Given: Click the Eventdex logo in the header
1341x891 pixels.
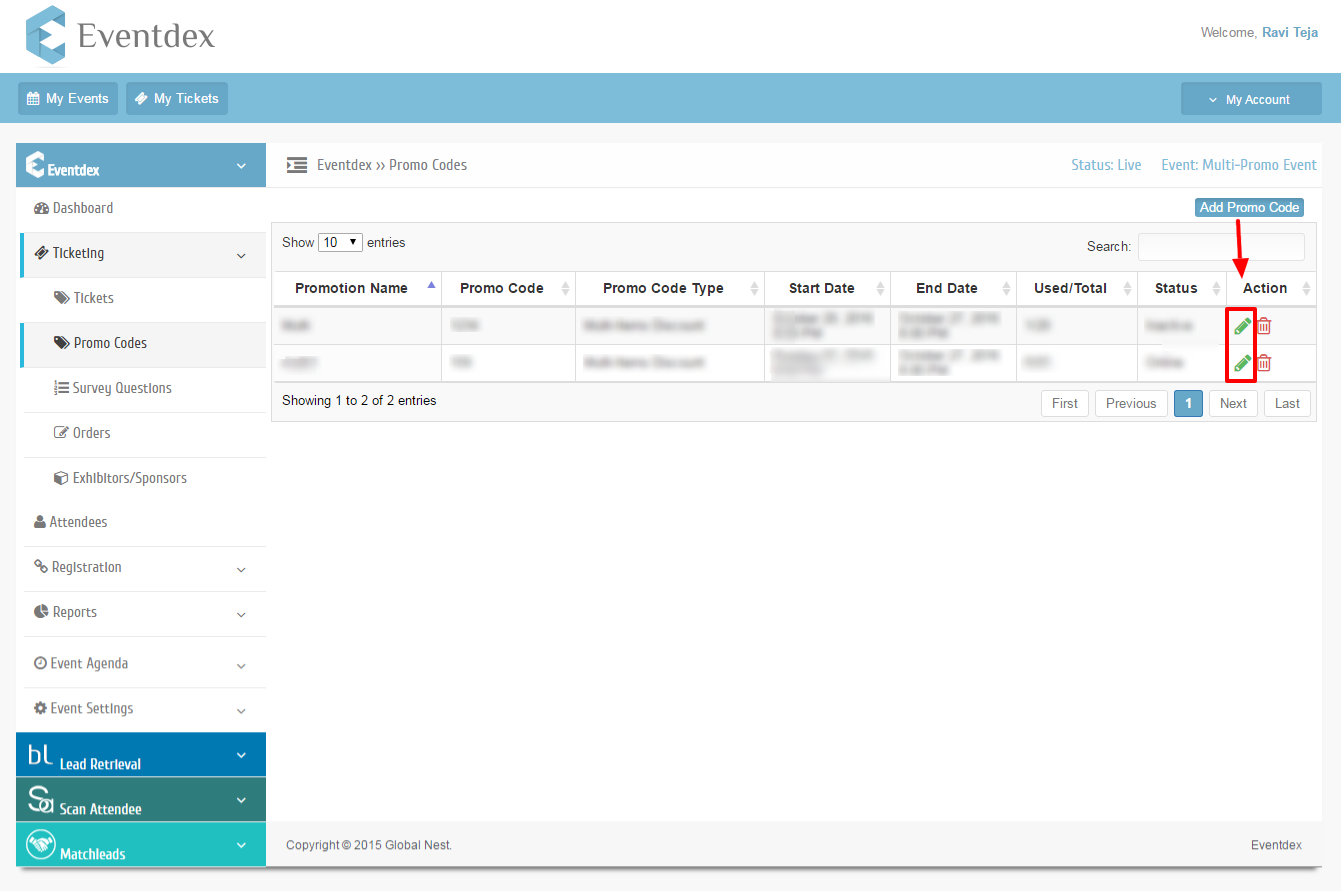Looking at the screenshot, I should point(120,36).
